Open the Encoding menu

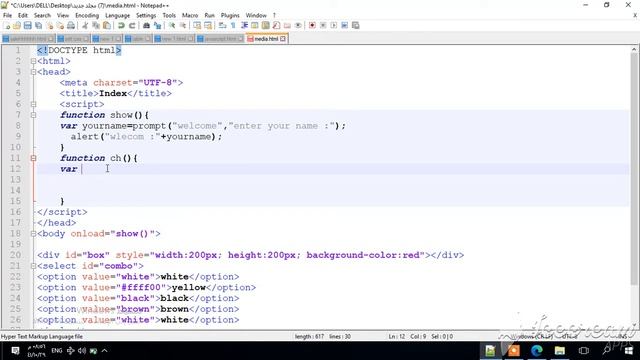(87, 16)
